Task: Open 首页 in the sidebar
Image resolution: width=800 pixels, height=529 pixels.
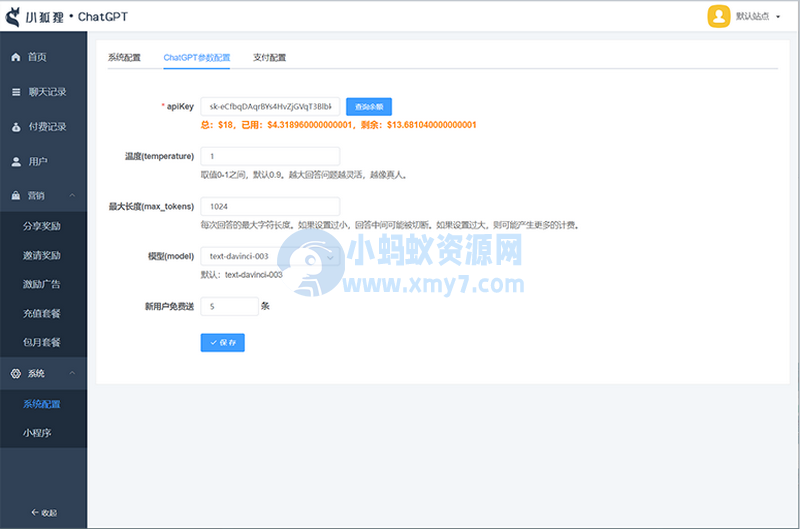Action: pos(37,57)
